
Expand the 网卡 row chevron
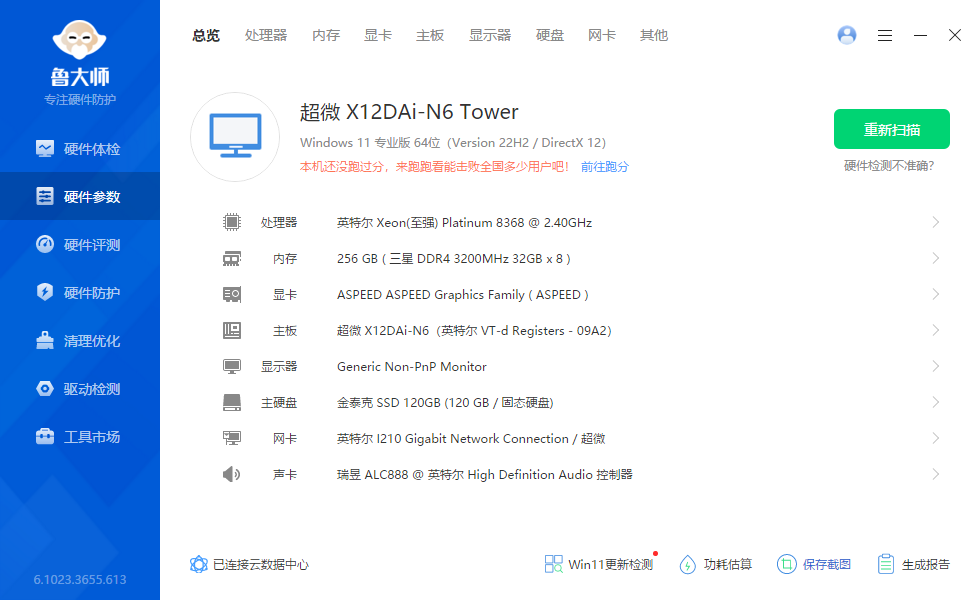click(935, 438)
